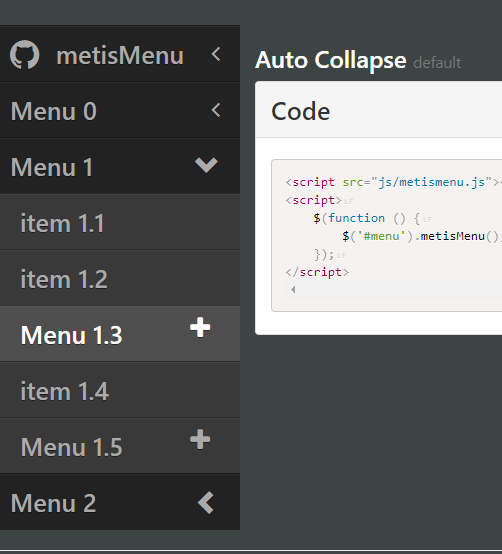Choose item 1.2 in the sidebar
Screen dimensions: 502x554
(120, 278)
